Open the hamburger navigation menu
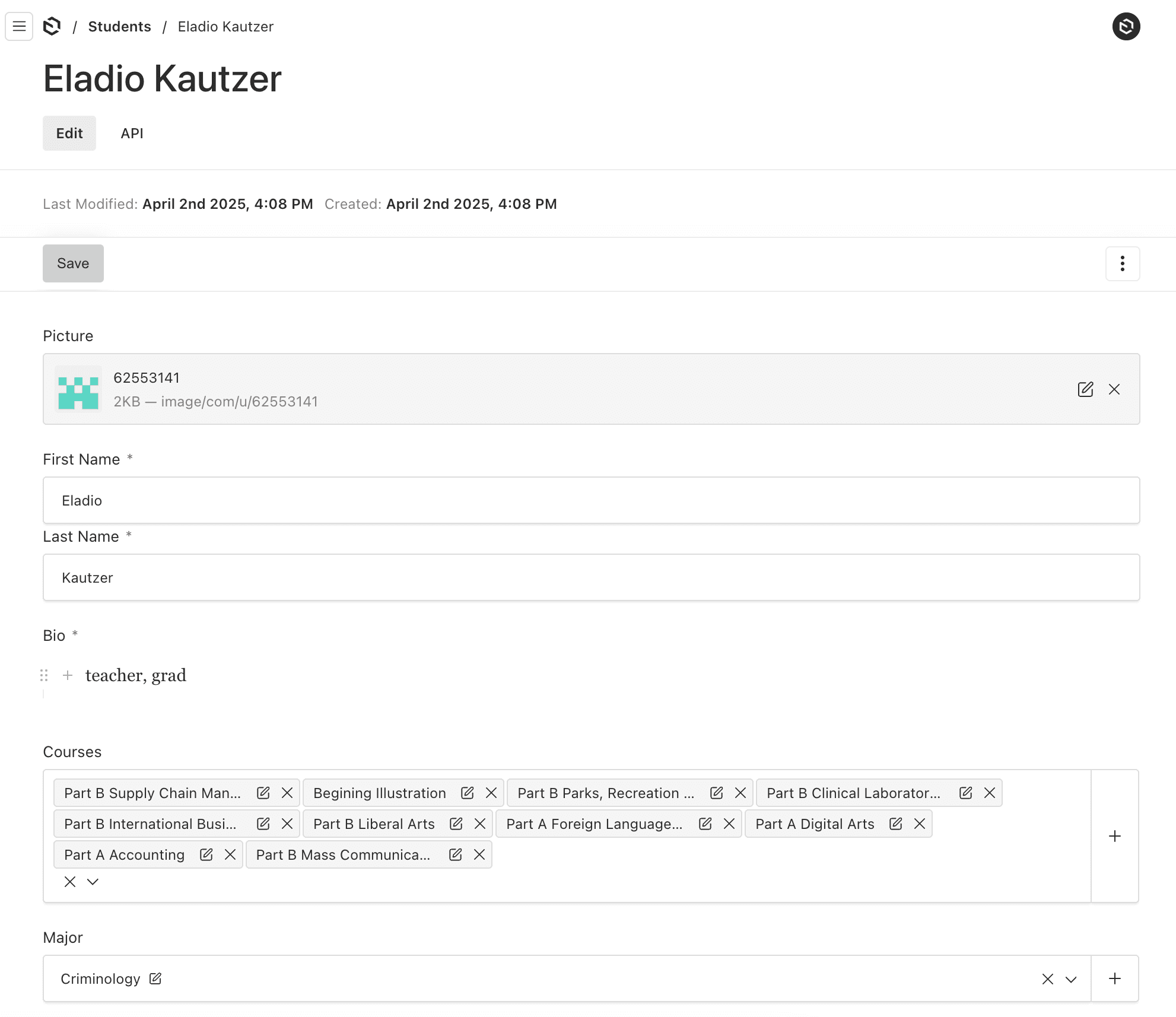Screen dimensions: 1176x1017 (x=19, y=26)
